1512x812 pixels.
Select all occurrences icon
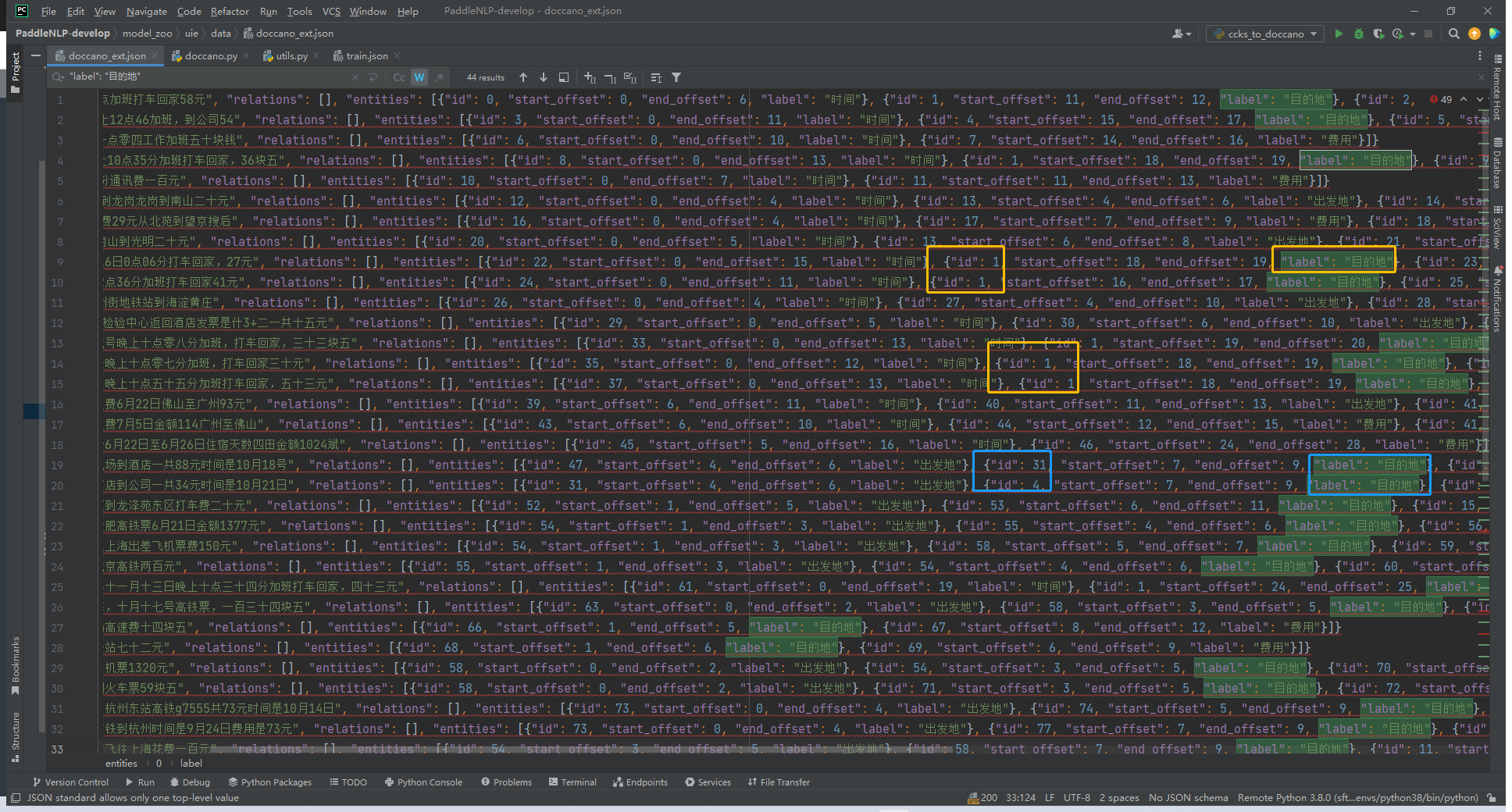pos(631,77)
